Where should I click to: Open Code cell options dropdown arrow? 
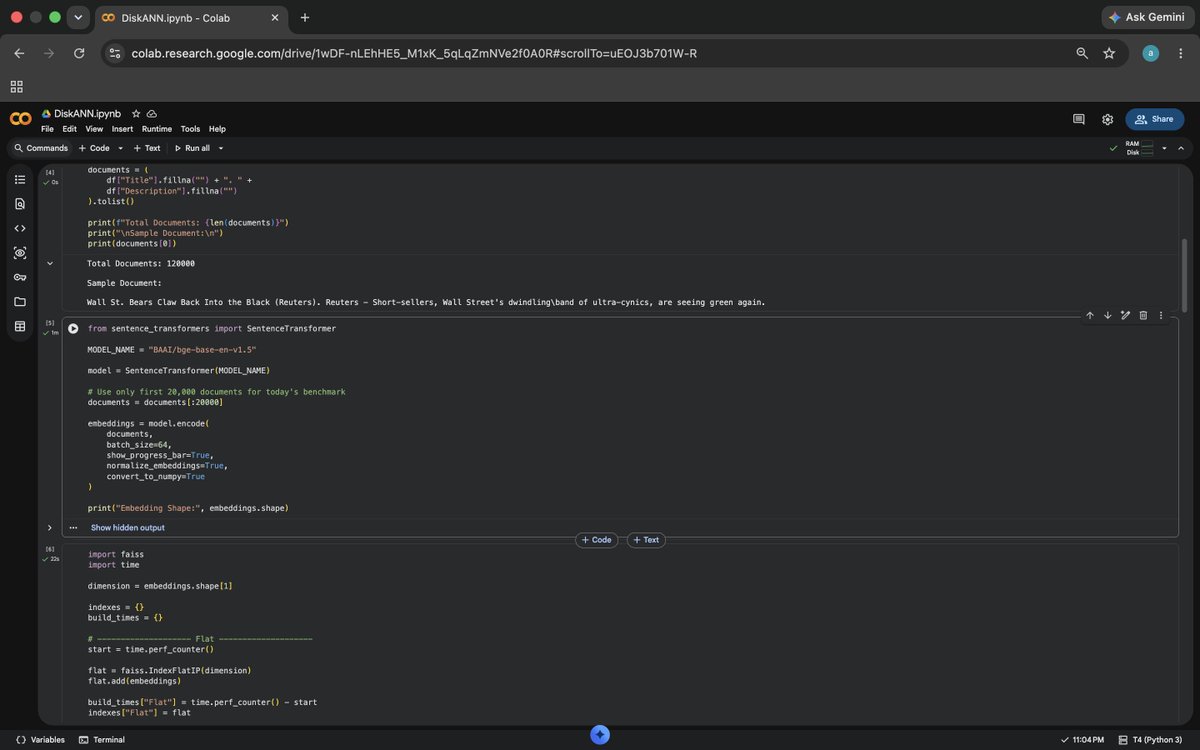(x=120, y=148)
